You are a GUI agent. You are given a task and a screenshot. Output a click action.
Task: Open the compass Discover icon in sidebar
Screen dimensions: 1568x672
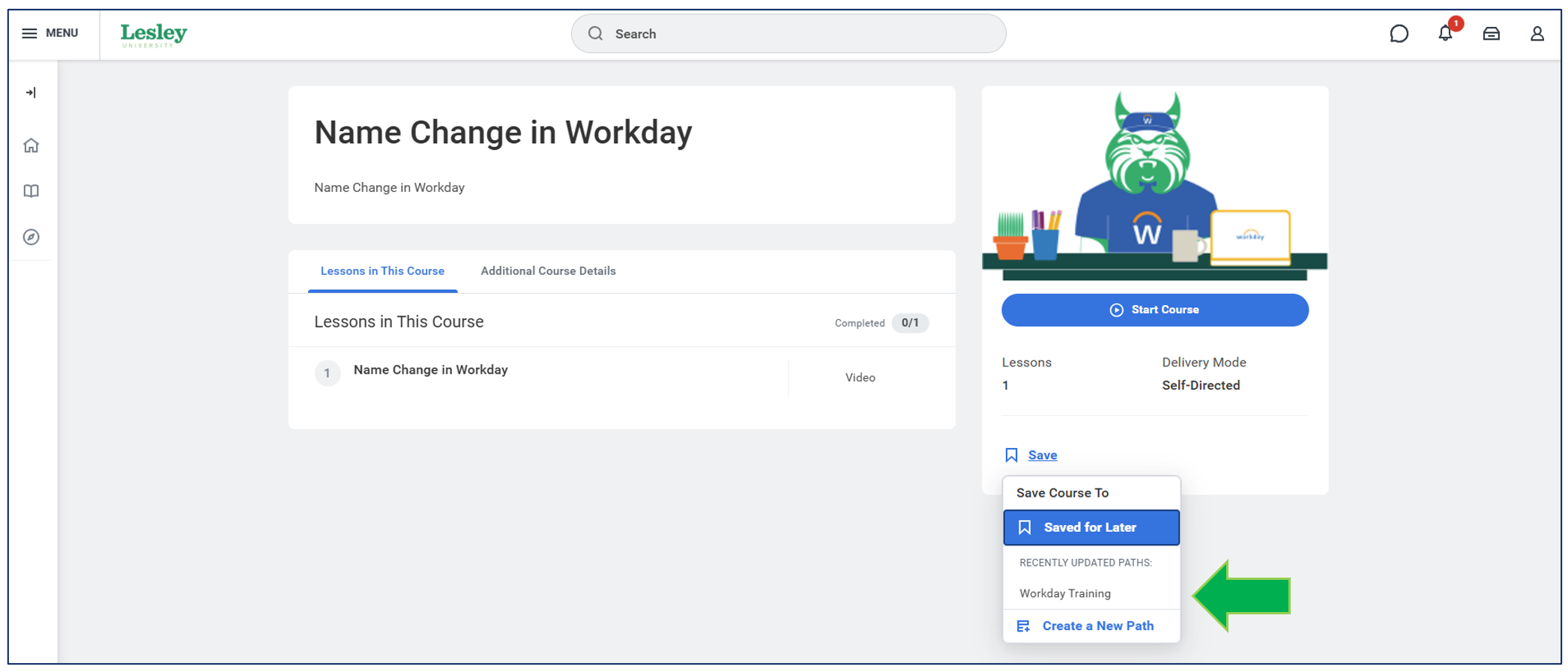(x=31, y=237)
